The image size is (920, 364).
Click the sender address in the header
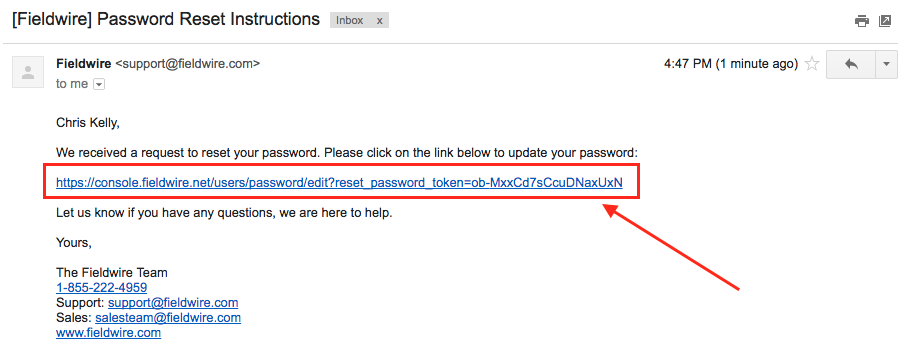tap(188, 63)
